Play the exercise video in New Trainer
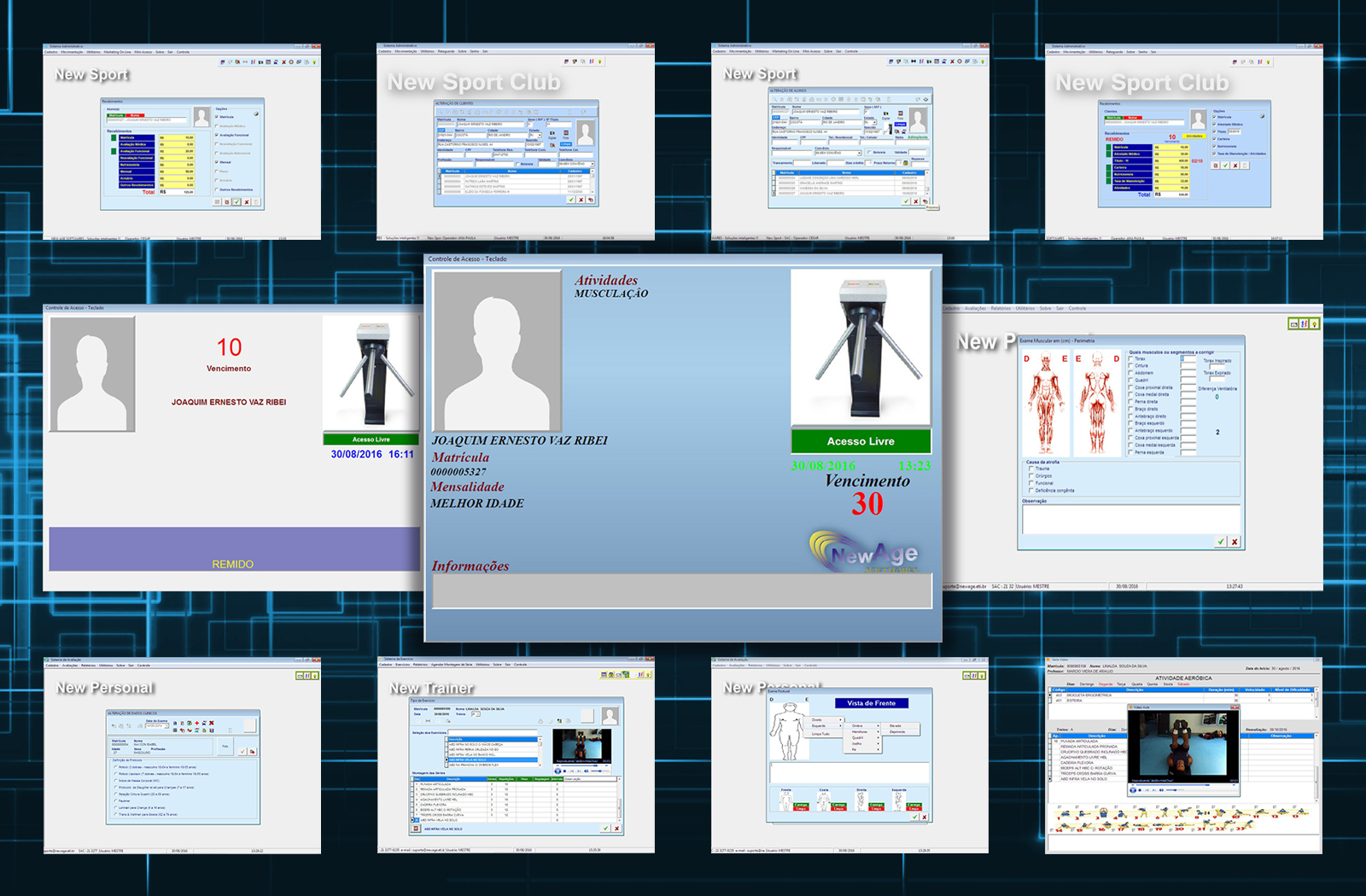The image size is (1366, 896). 557,771
